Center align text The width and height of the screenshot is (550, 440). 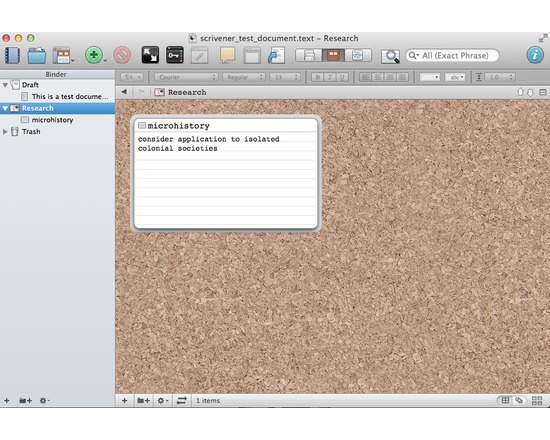pyautogui.click(x=377, y=77)
